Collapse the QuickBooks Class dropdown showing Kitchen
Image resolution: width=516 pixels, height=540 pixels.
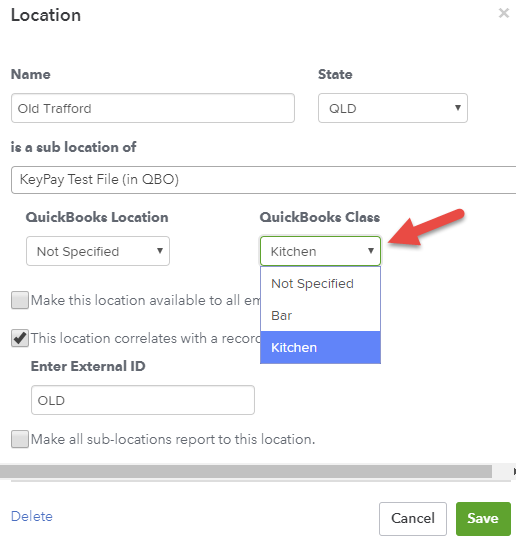click(320, 251)
